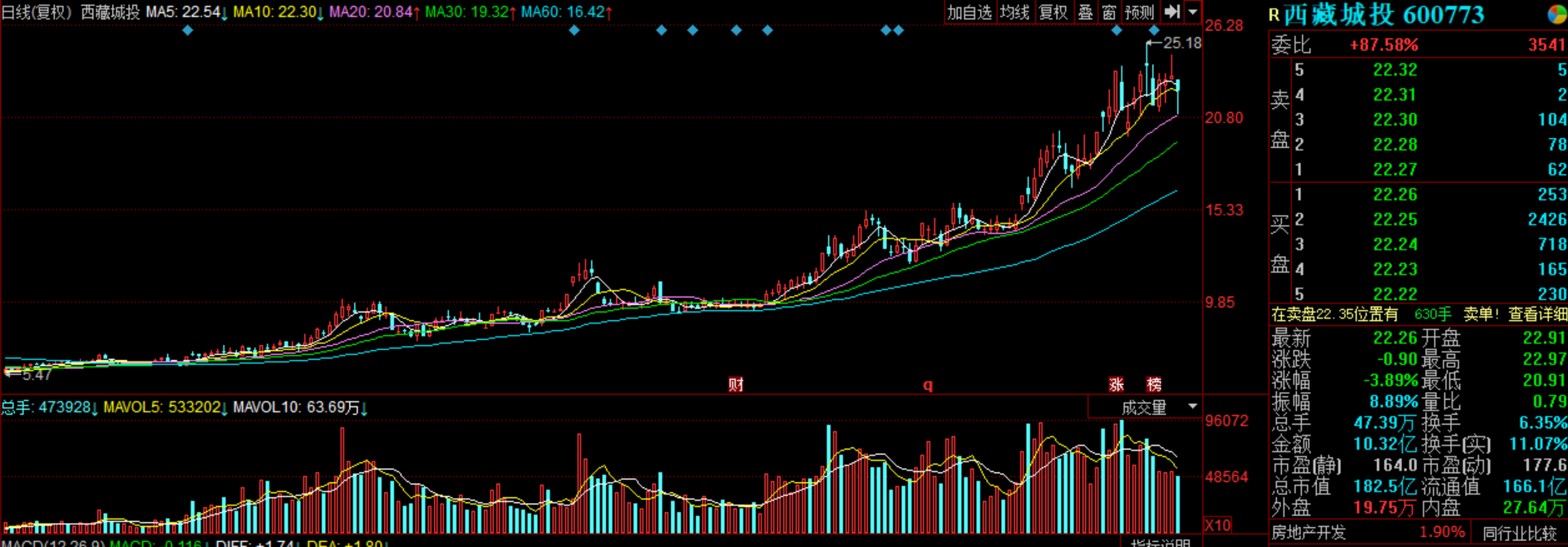Toggle price adjustment via 复权 button
Image resolution: width=1568 pixels, height=547 pixels.
click(x=1053, y=12)
